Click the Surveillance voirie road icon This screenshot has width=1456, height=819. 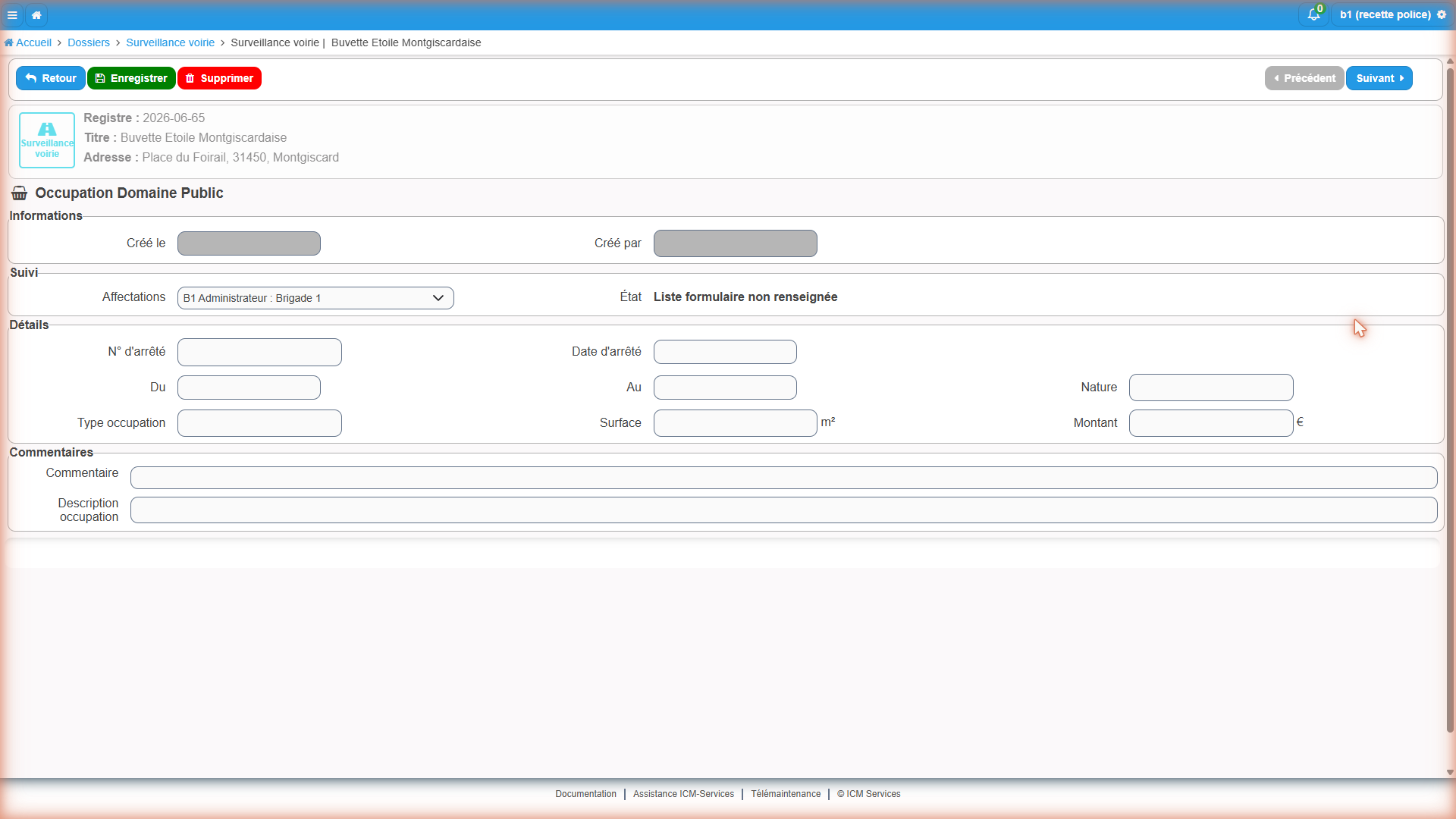tap(47, 140)
